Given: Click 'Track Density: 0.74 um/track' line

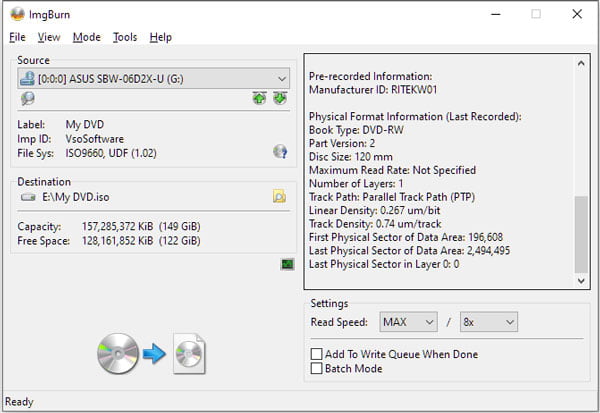Looking at the screenshot, I should point(375,224).
